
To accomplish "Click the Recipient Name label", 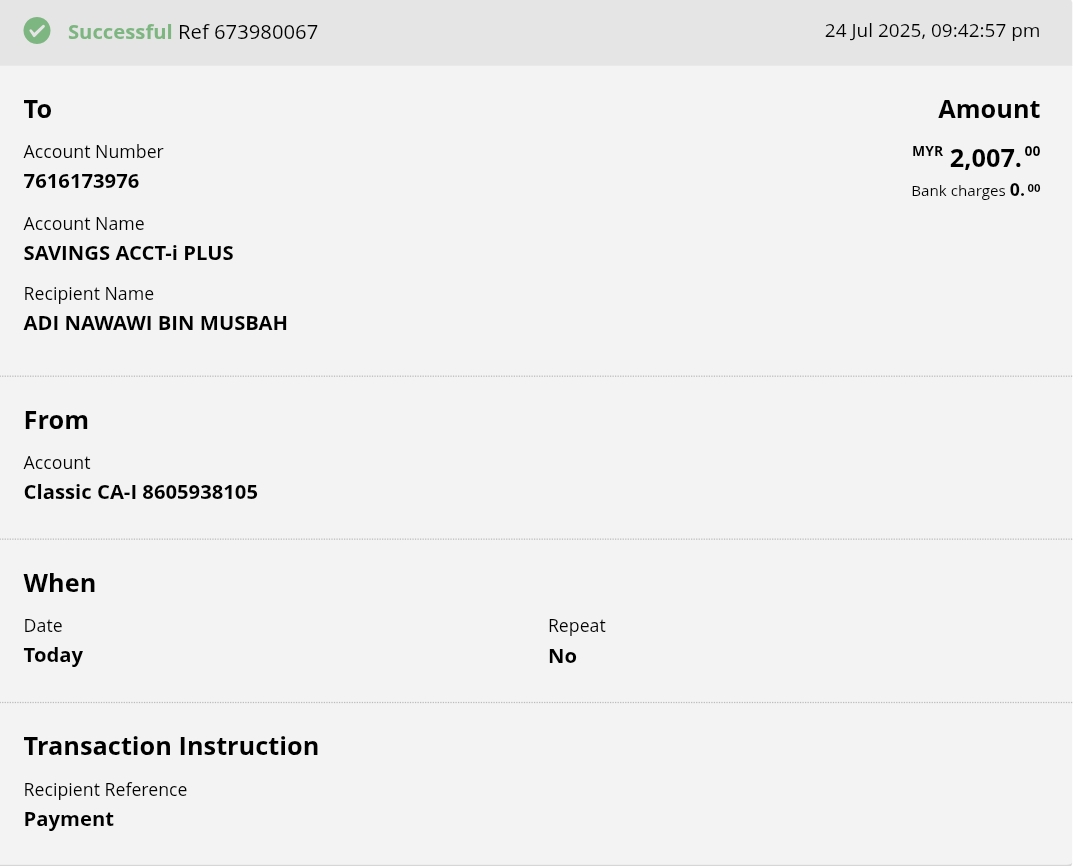I will tap(88, 294).
